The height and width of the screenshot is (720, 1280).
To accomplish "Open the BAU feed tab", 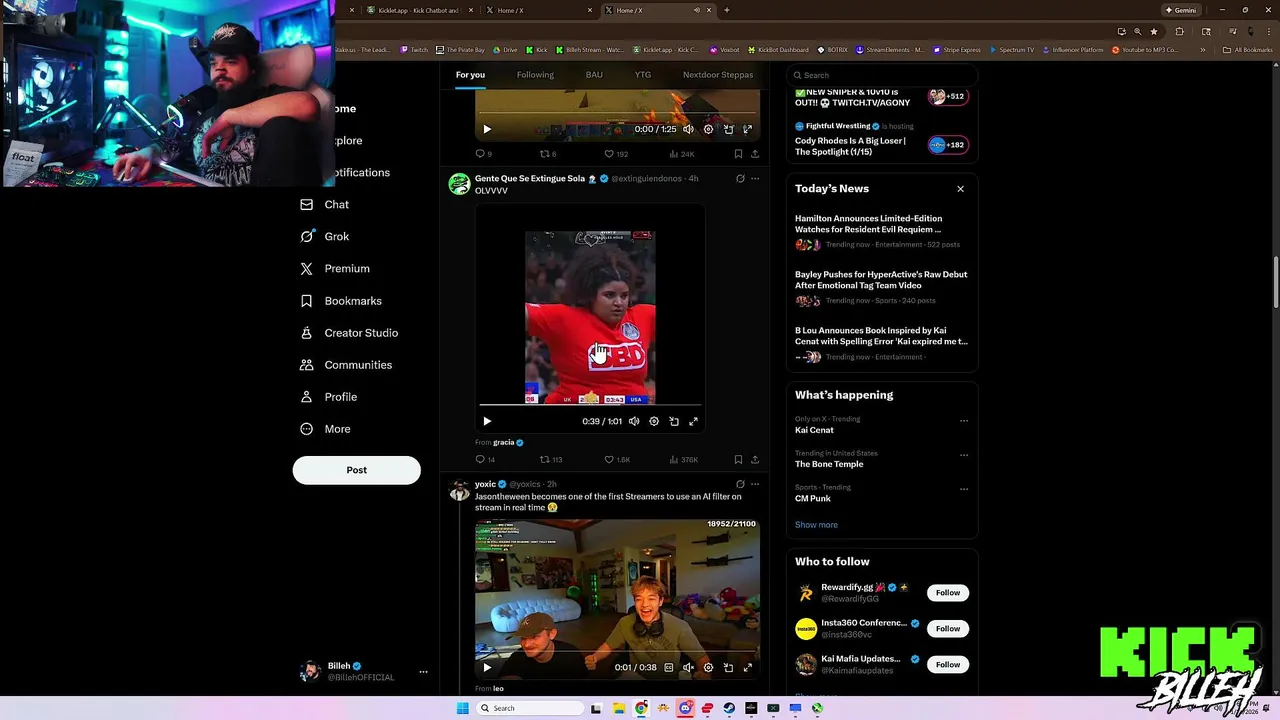I will tap(594, 75).
